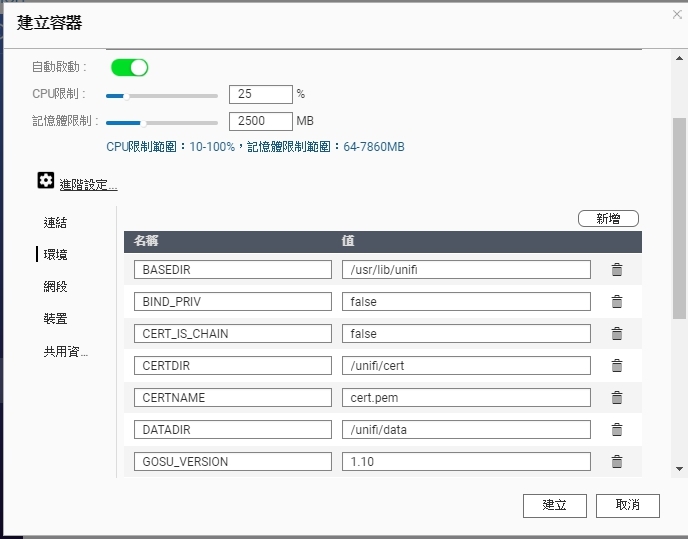Viewport: 688px width, 539px height.
Task: Open the 共用資... shared folder tab
Action: 65,352
